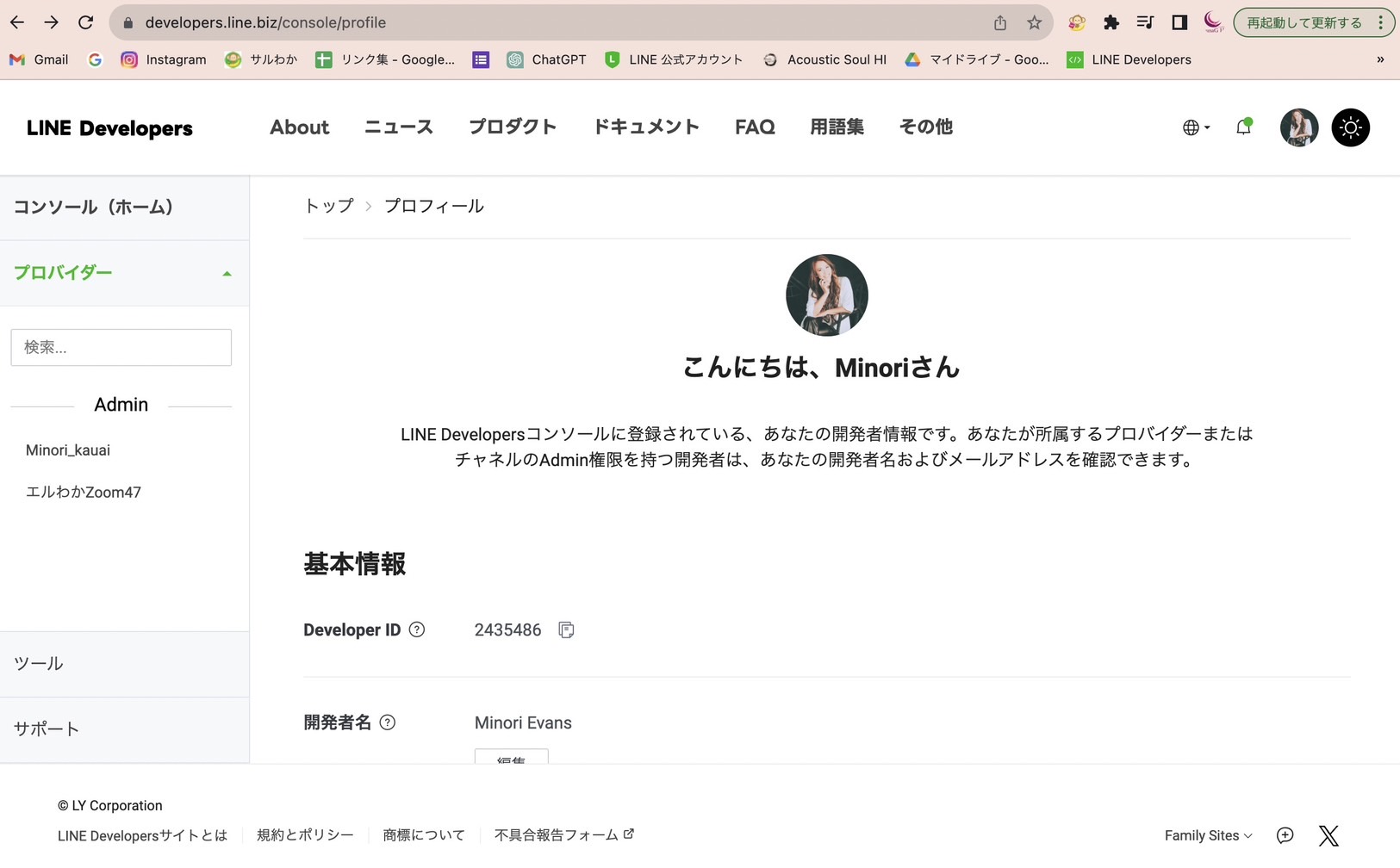
Task: Show 開発者名 help tooltip icon
Action: [388, 722]
